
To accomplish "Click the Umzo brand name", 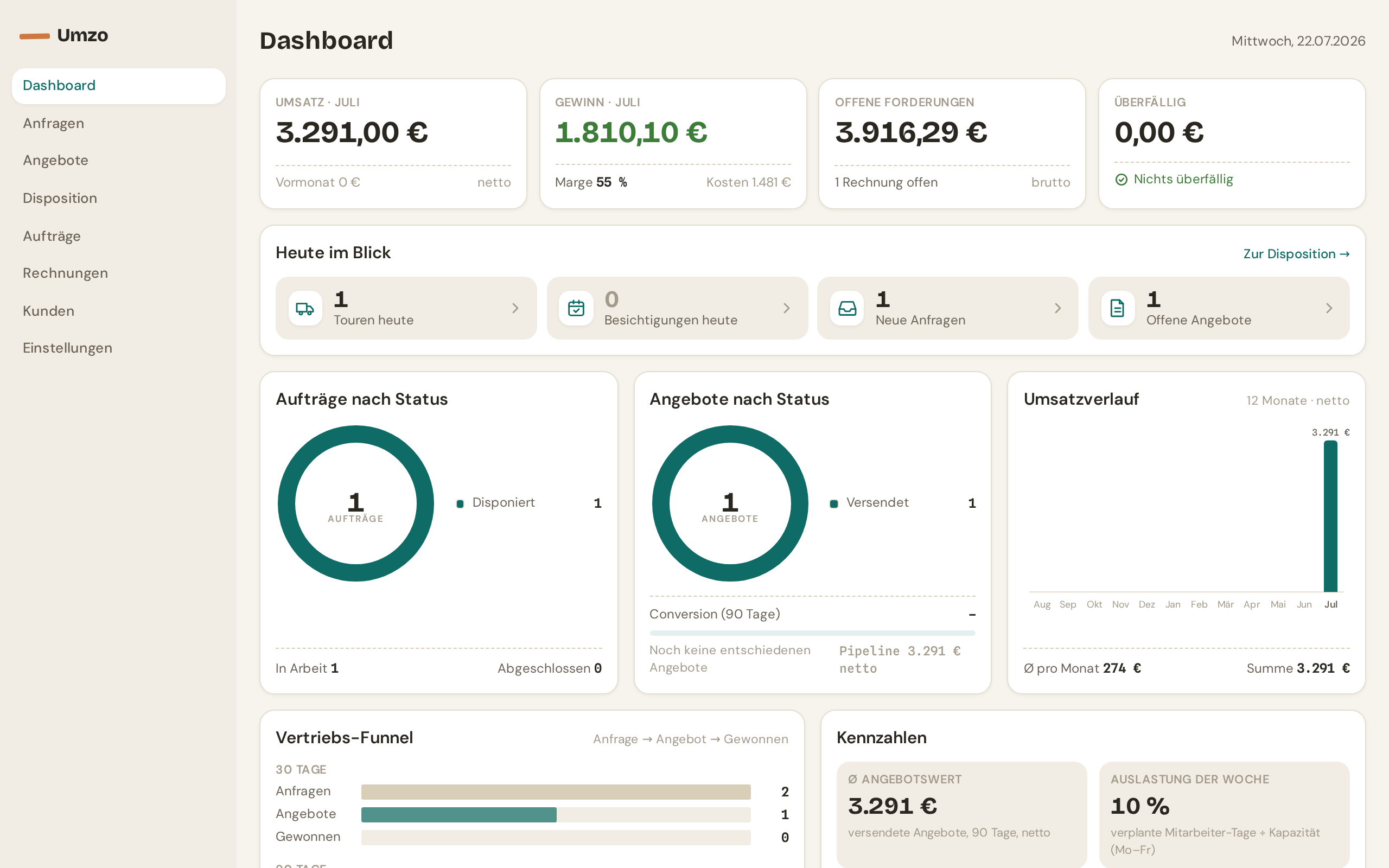I will (82, 35).
